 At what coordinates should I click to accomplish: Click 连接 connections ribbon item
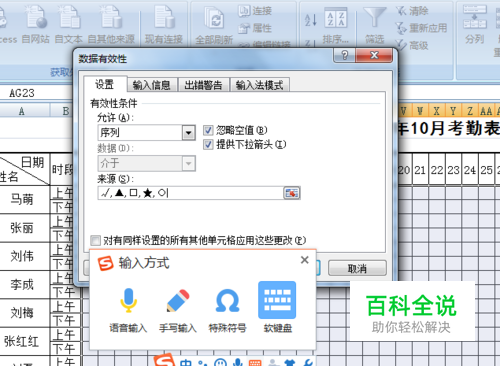(x=255, y=11)
